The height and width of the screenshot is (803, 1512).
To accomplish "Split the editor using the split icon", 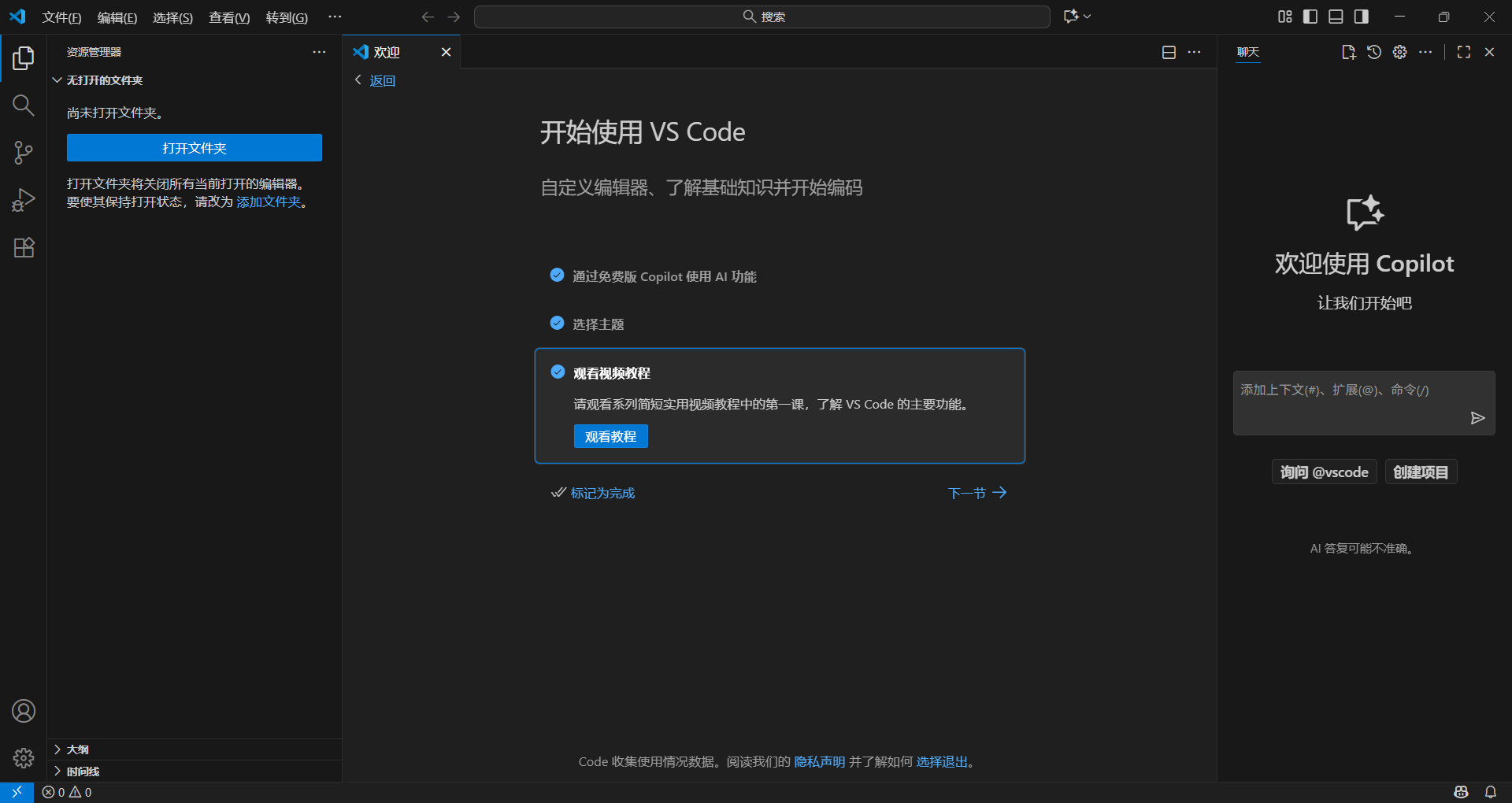I will (1168, 52).
